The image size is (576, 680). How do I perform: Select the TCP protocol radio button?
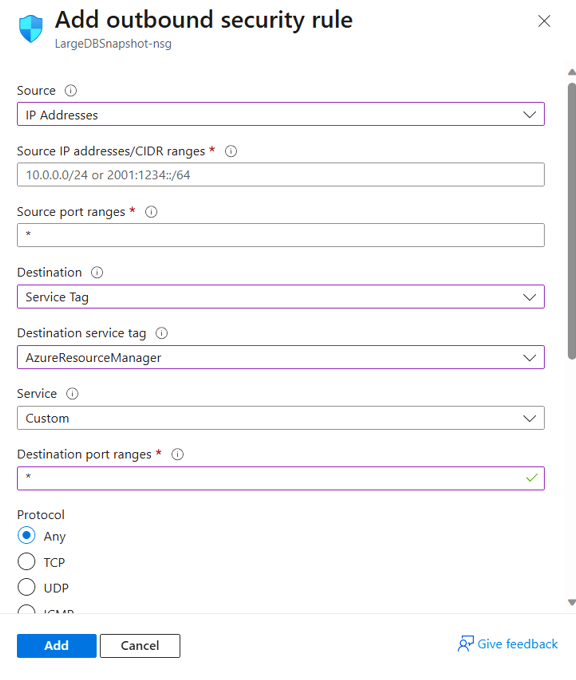(x=26, y=562)
